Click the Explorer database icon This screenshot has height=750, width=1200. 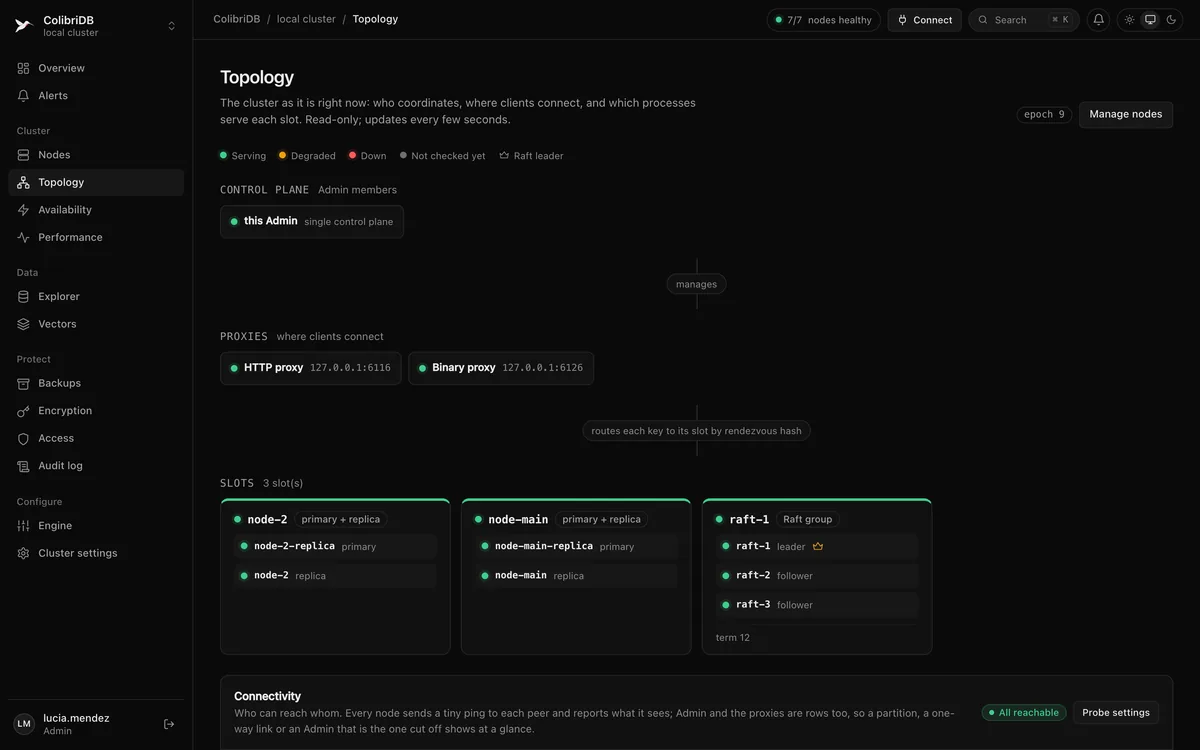[x=24, y=297]
